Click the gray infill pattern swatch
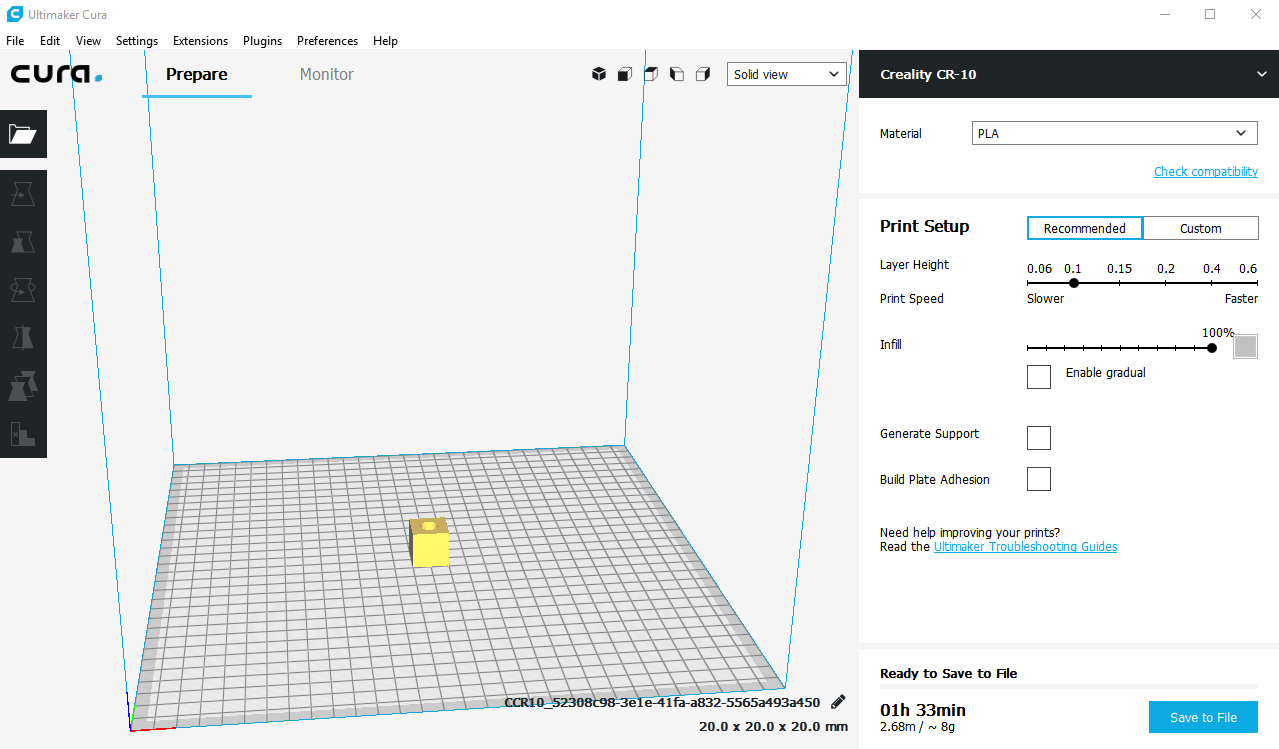1279x749 pixels. (1245, 346)
